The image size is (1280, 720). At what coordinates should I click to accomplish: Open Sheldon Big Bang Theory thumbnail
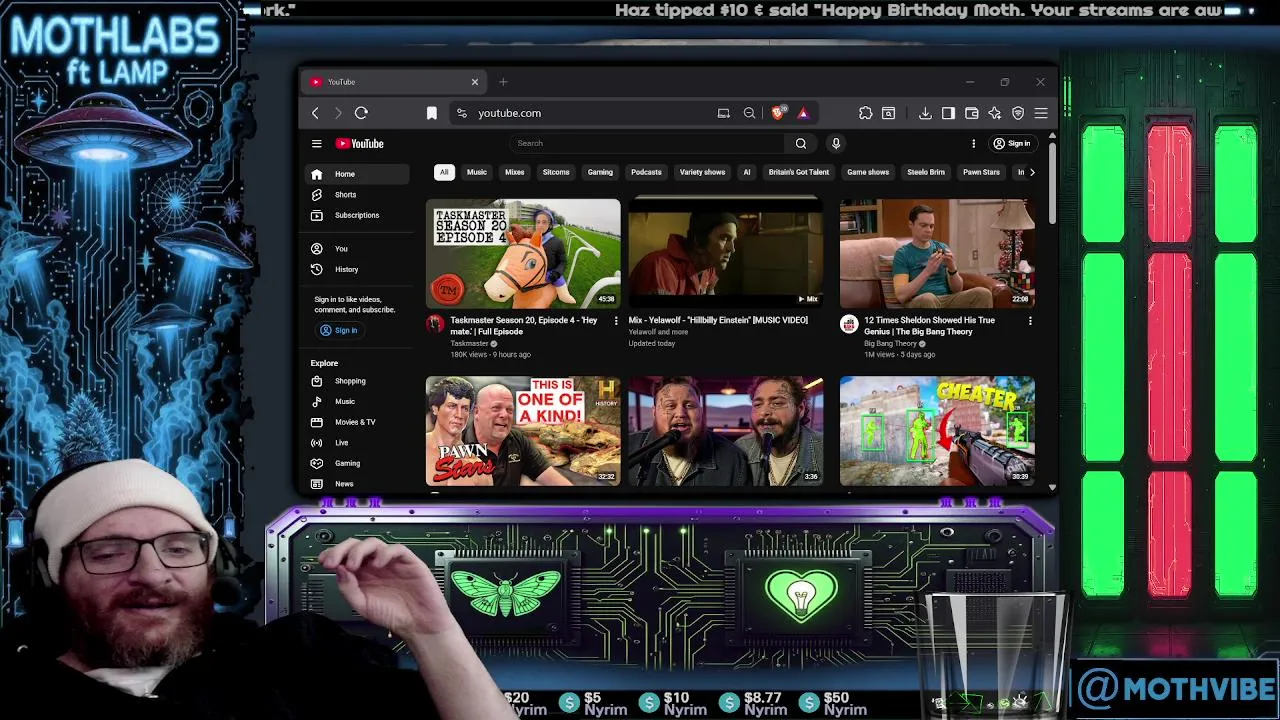coord(937,253)
